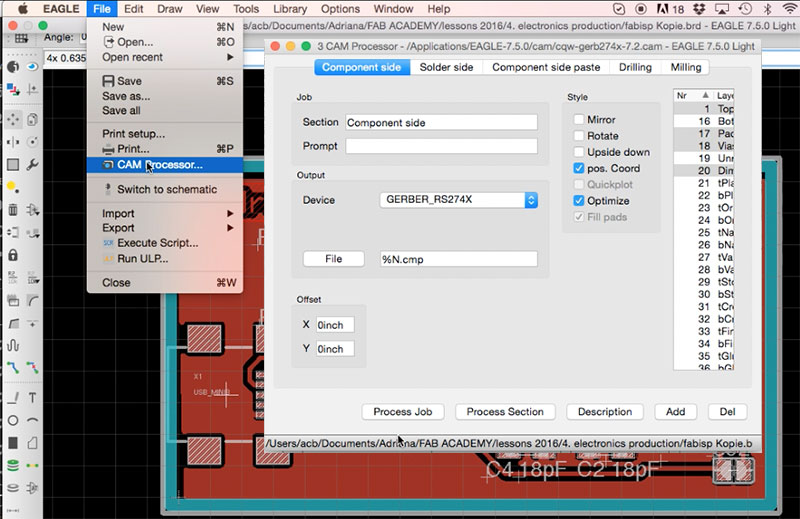Uncheck the pos. Coord checkbox
The width and height of the screenshot is (800, 519).
[x=579, y=168]
